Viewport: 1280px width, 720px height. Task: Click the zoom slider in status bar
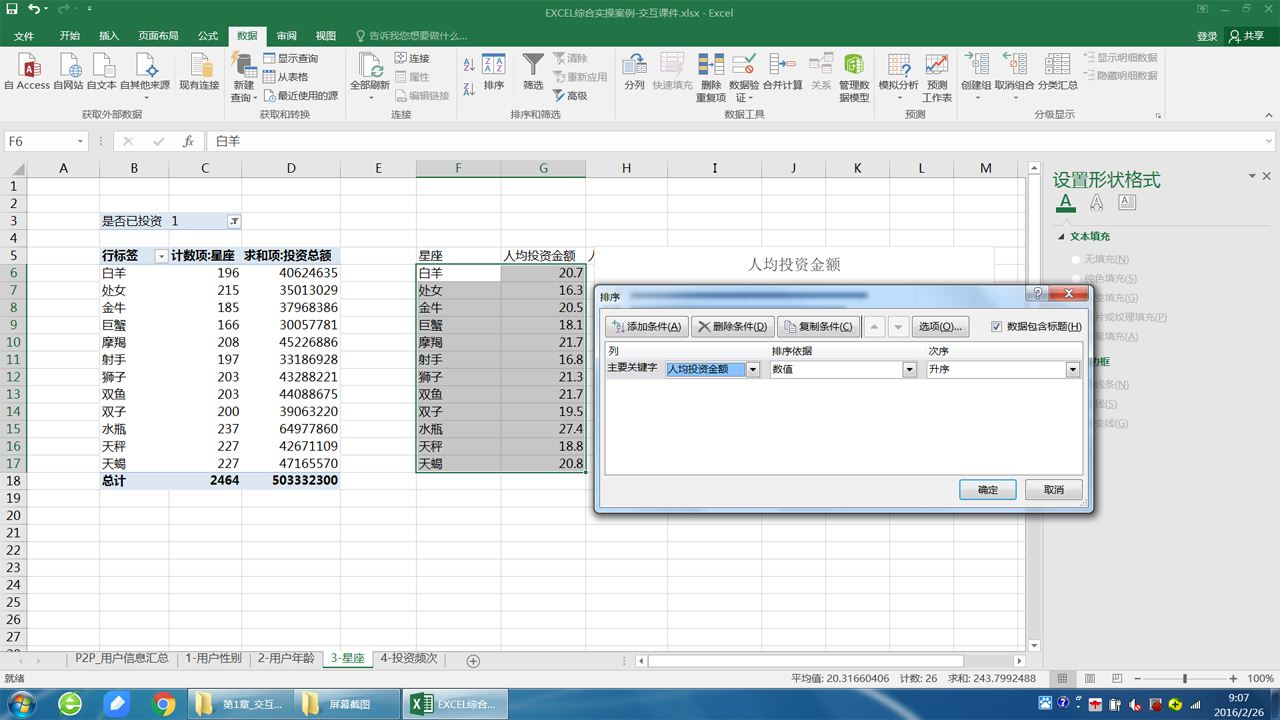tap(1184, 679)
